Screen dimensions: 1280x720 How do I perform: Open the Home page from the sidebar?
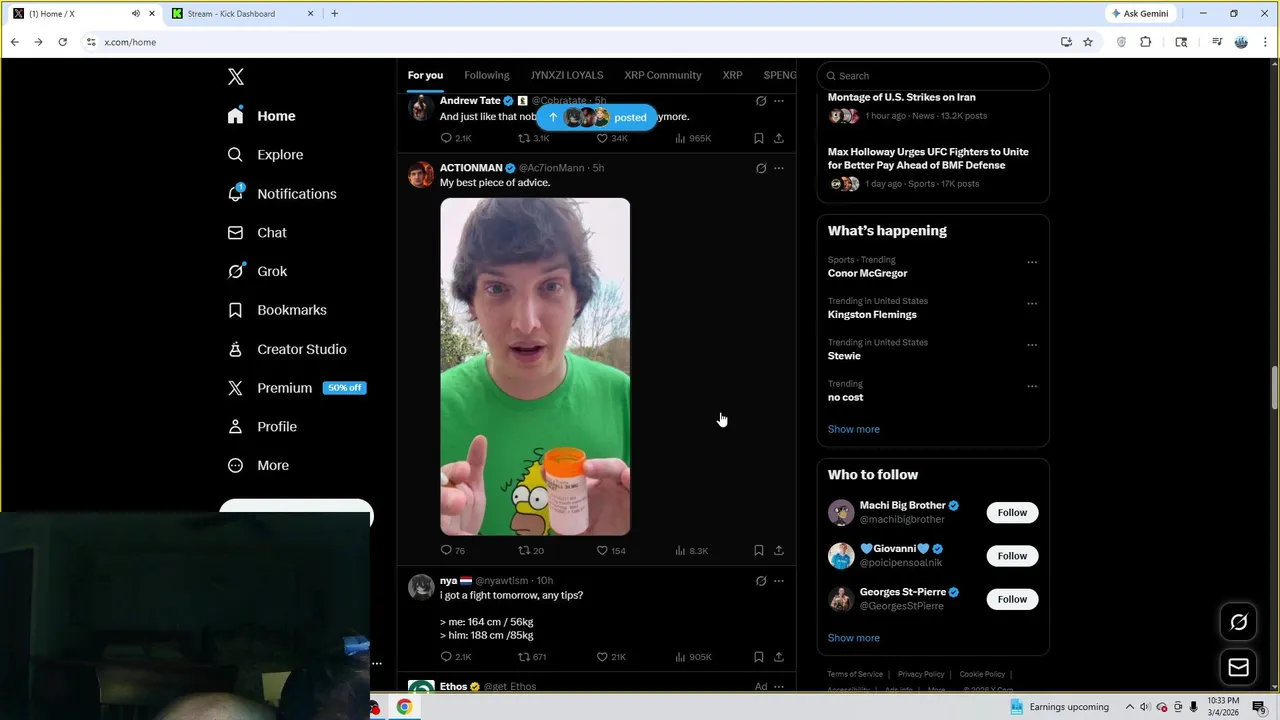[x=261, y=116]
